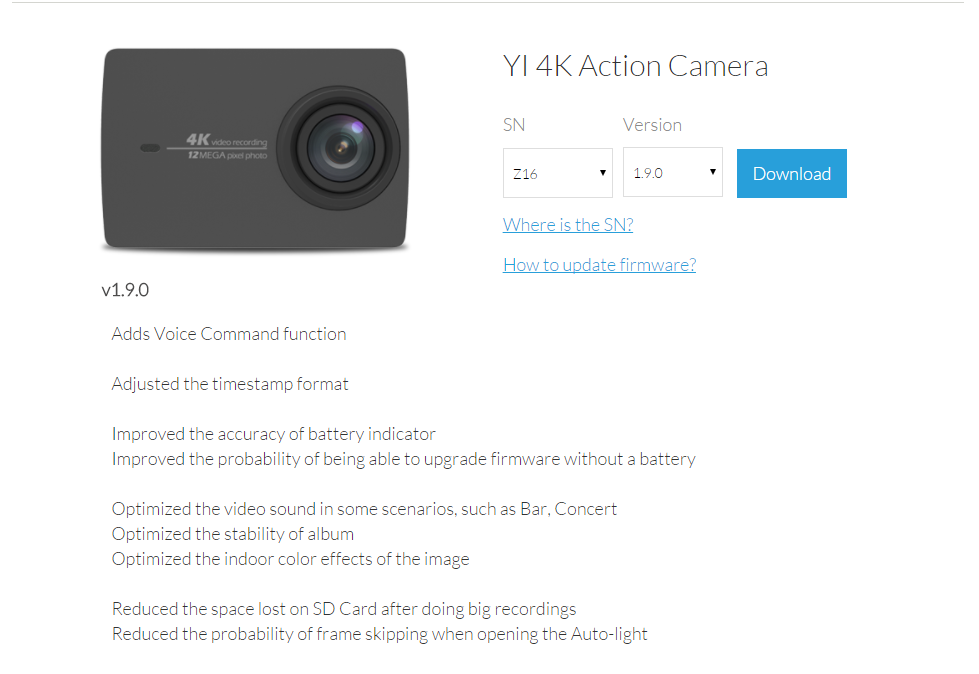Expand the Version dropdown showing 1.9.0
The width and height of the screenshot is (979, 674).
[672, 173]
